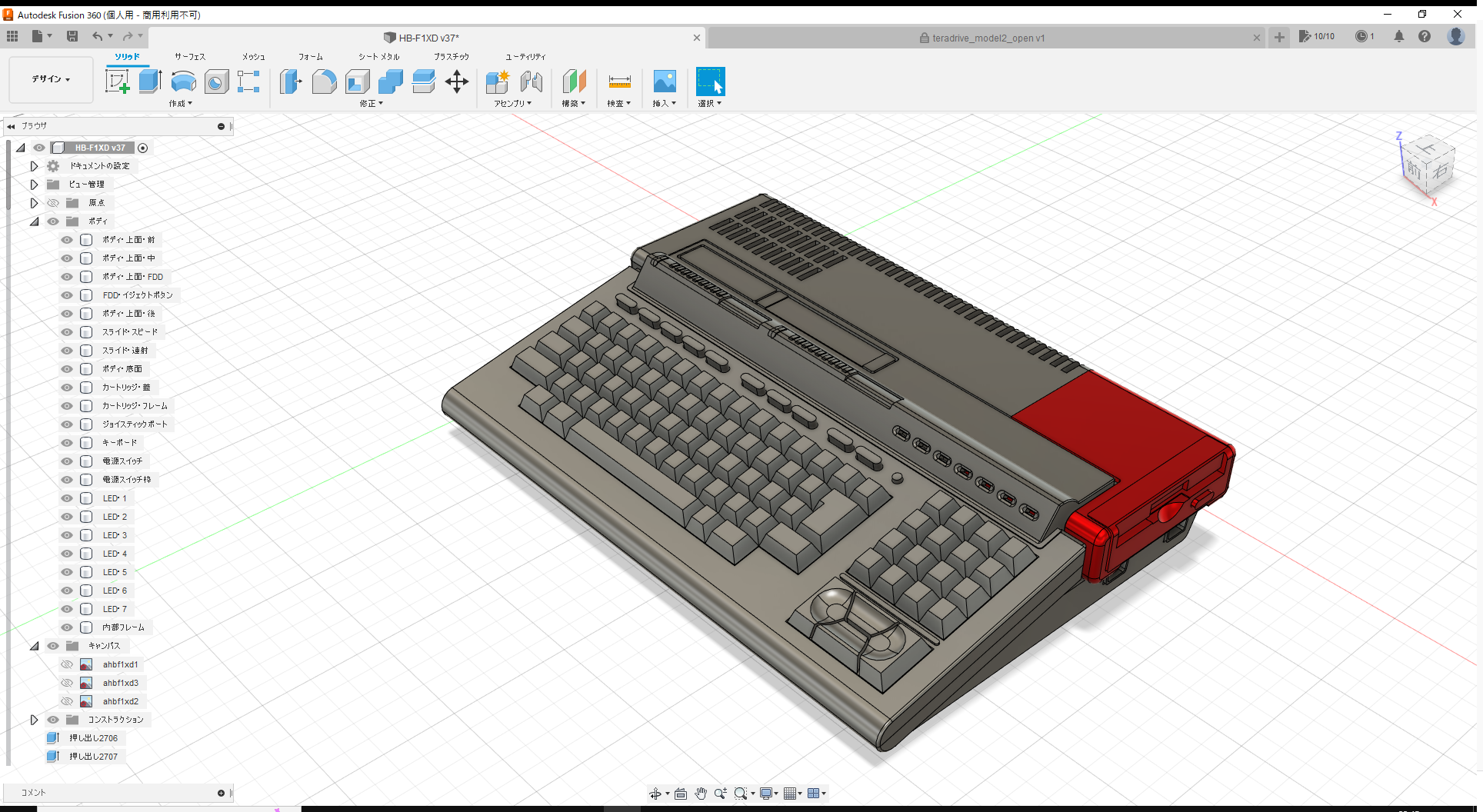Screen dimensions: 1483x812
Task: Hide the キーボード body
Action: tap(66, 442)
